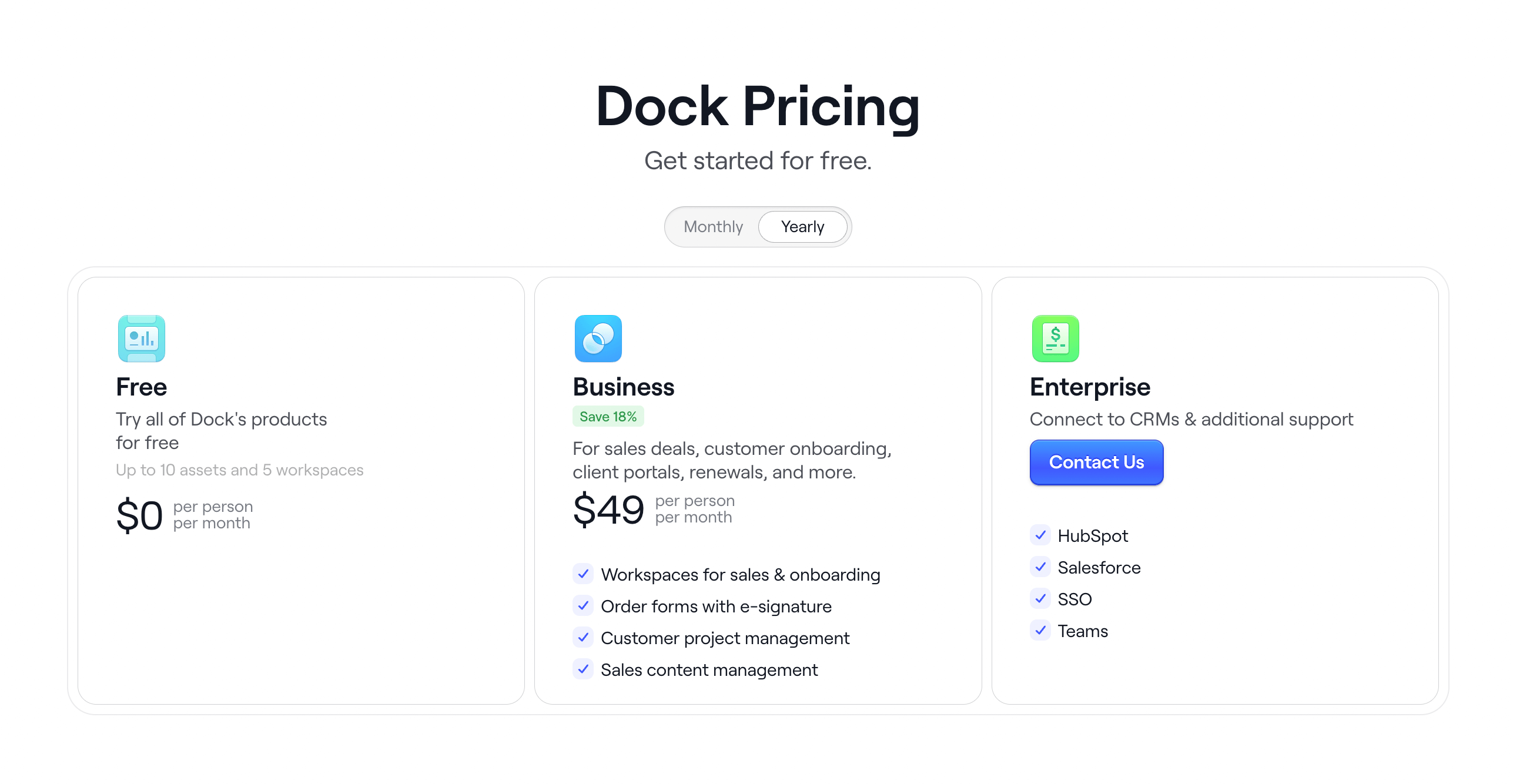Click the checkmark beside HubSpot
1513x784 pixels.
click(1040, 535)
